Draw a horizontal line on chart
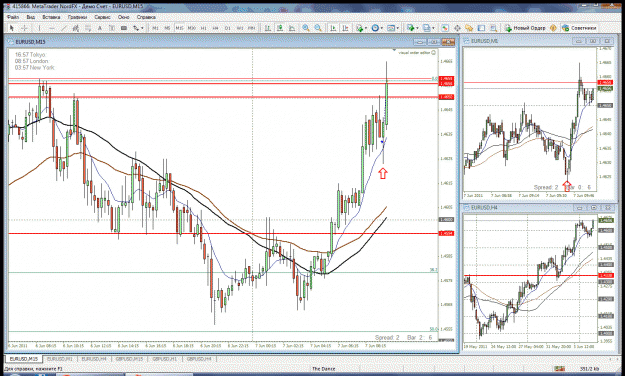The width and height of the screenshot is (625, 376). click(x=51, y=28)
